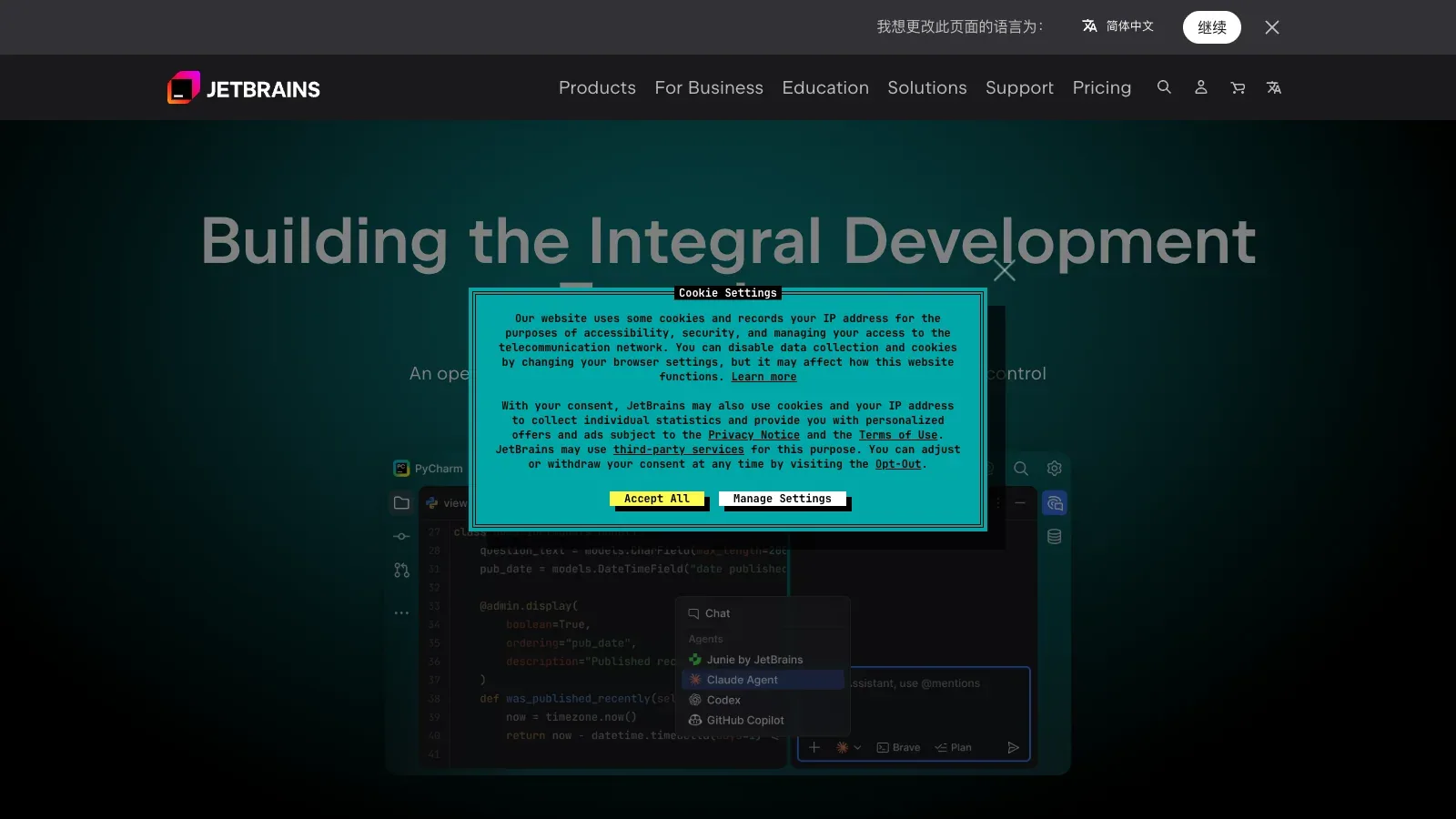Toggle Plan mode in chat
Screen dimensions: 1456x819
tap(953, 747)
